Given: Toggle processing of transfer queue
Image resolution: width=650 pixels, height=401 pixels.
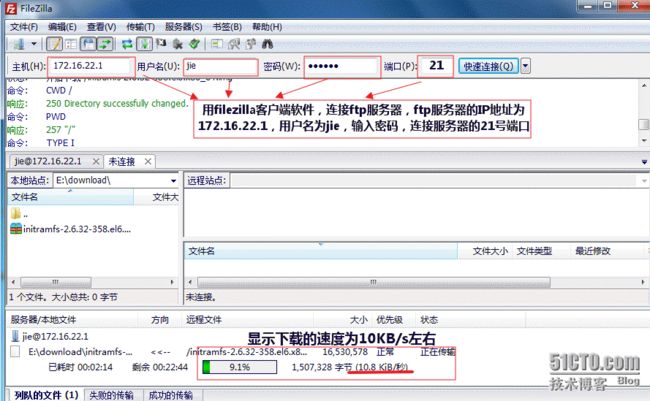Looking at the screenshot, I should tap(144, 44).
